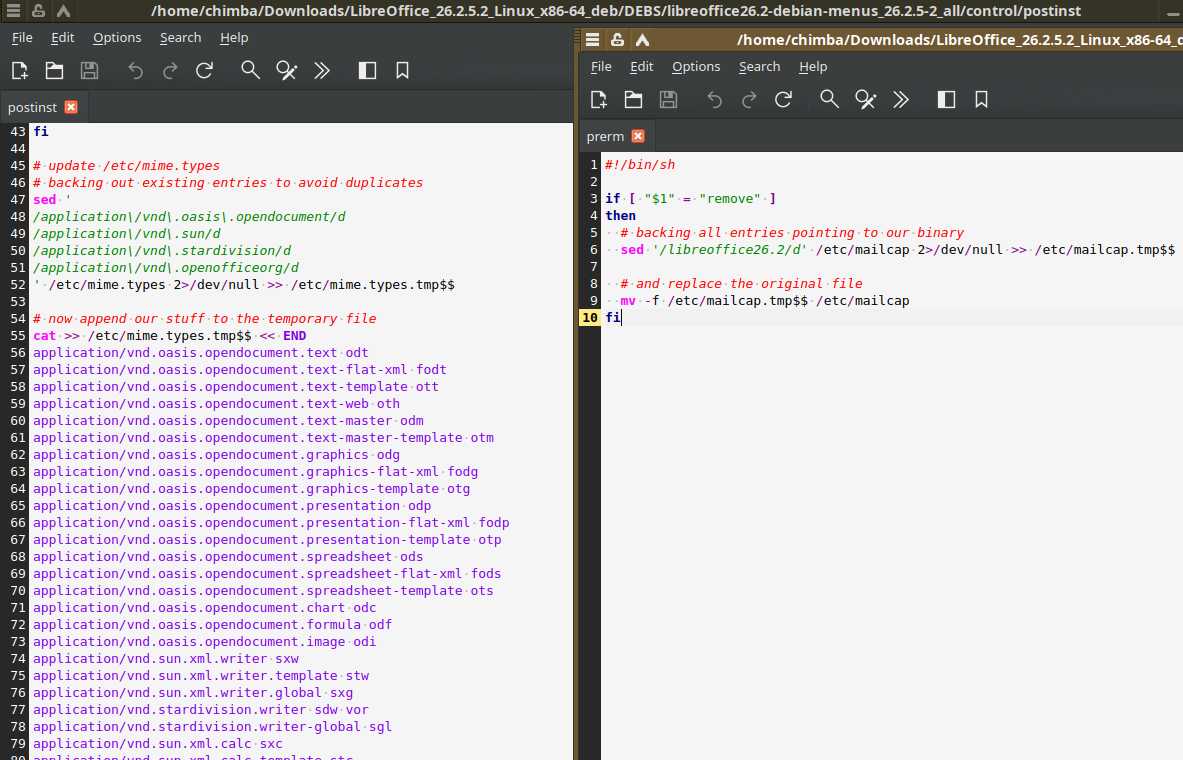Click Redo icon in prerm window
Viewport: 1183px width, 760px height.
[749, 100]
